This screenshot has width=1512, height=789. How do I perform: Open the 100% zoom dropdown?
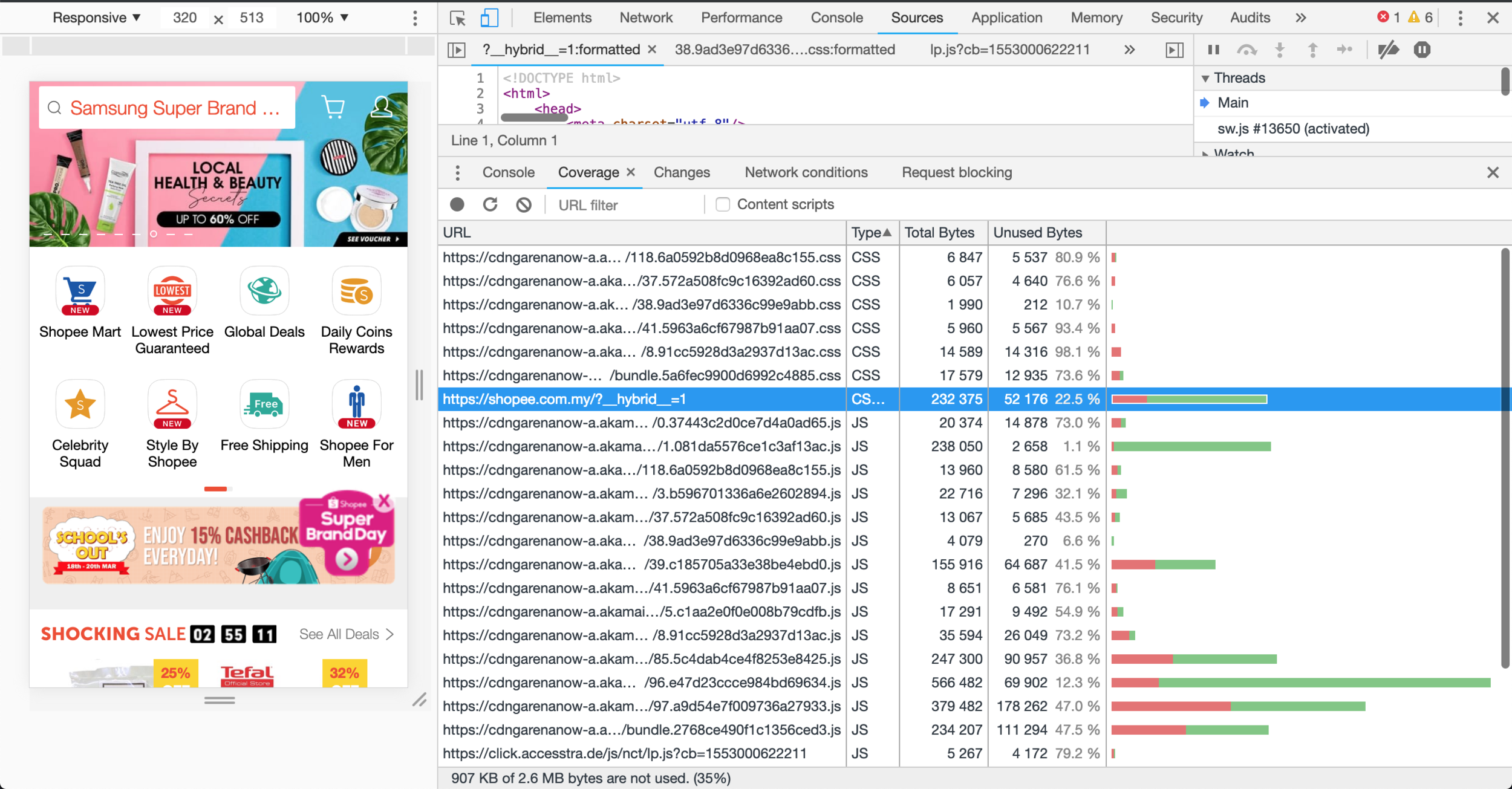[x=322, y=18]
